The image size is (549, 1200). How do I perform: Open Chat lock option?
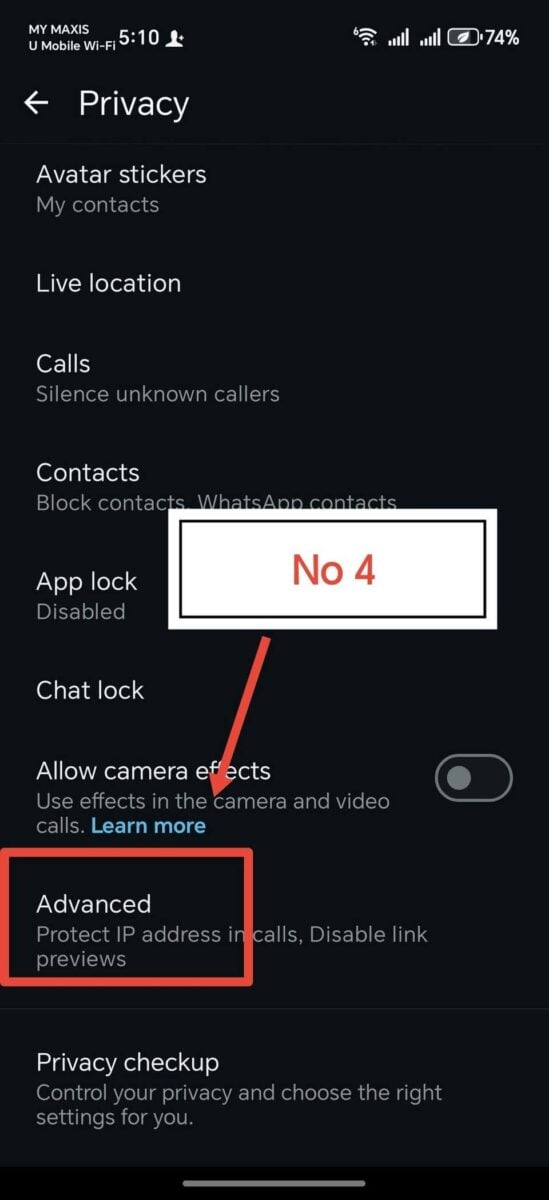[x=274, y=690]
